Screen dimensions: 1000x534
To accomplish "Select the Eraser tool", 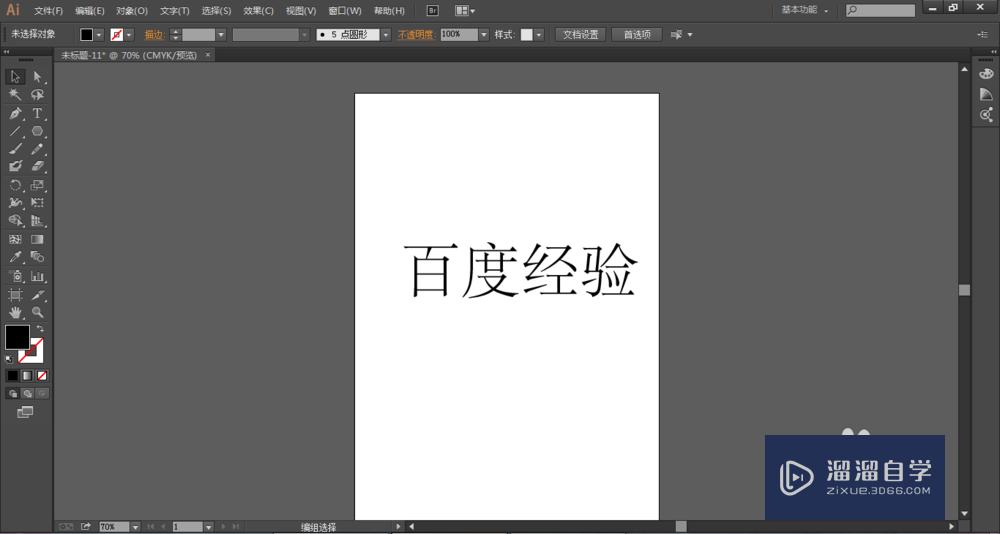I will pyautogui.click(x=37, y=167).
